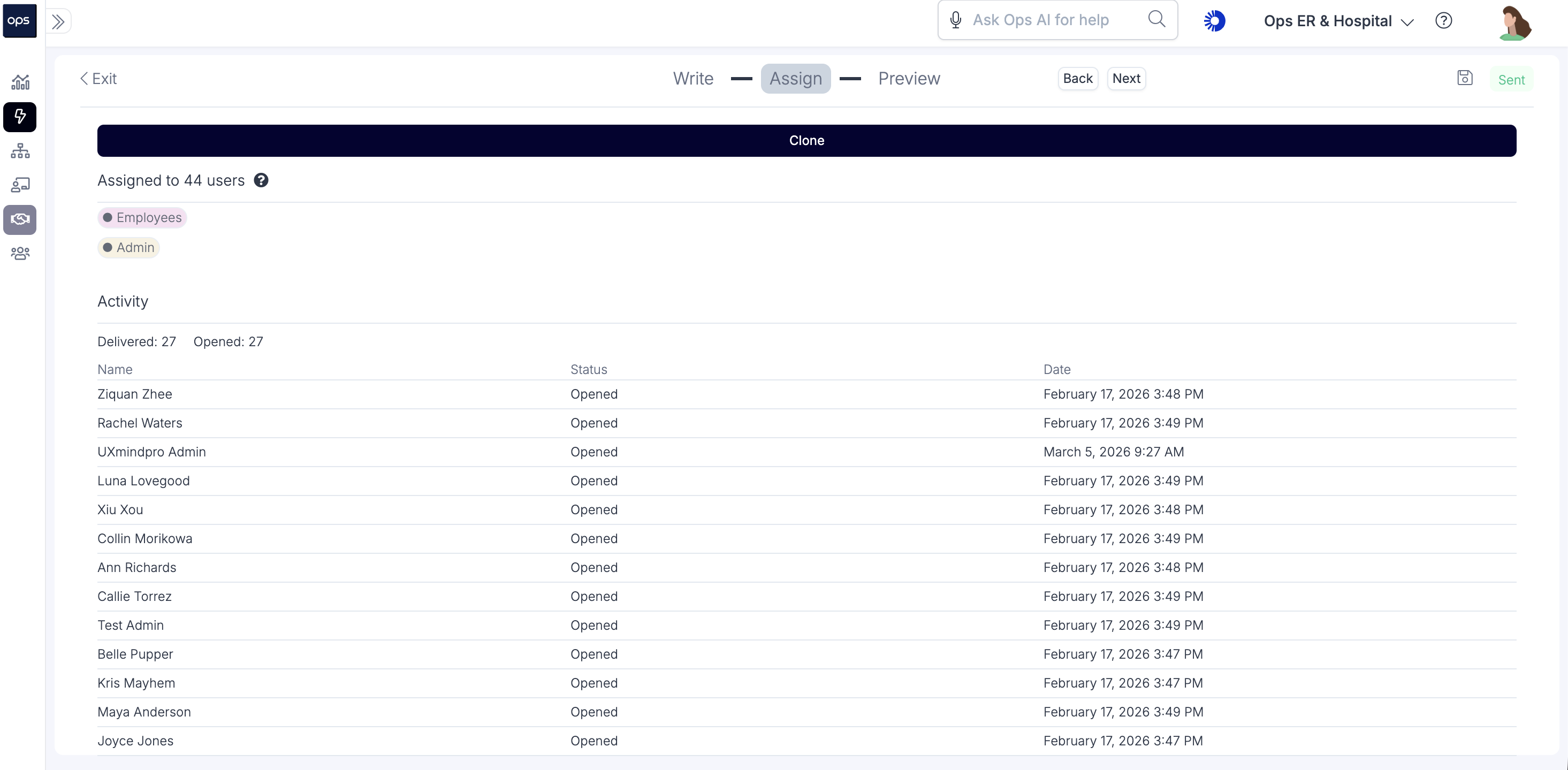Open the user avatar menu
Viewport: 1568px width, 770px height.
tap(1514, 22)
